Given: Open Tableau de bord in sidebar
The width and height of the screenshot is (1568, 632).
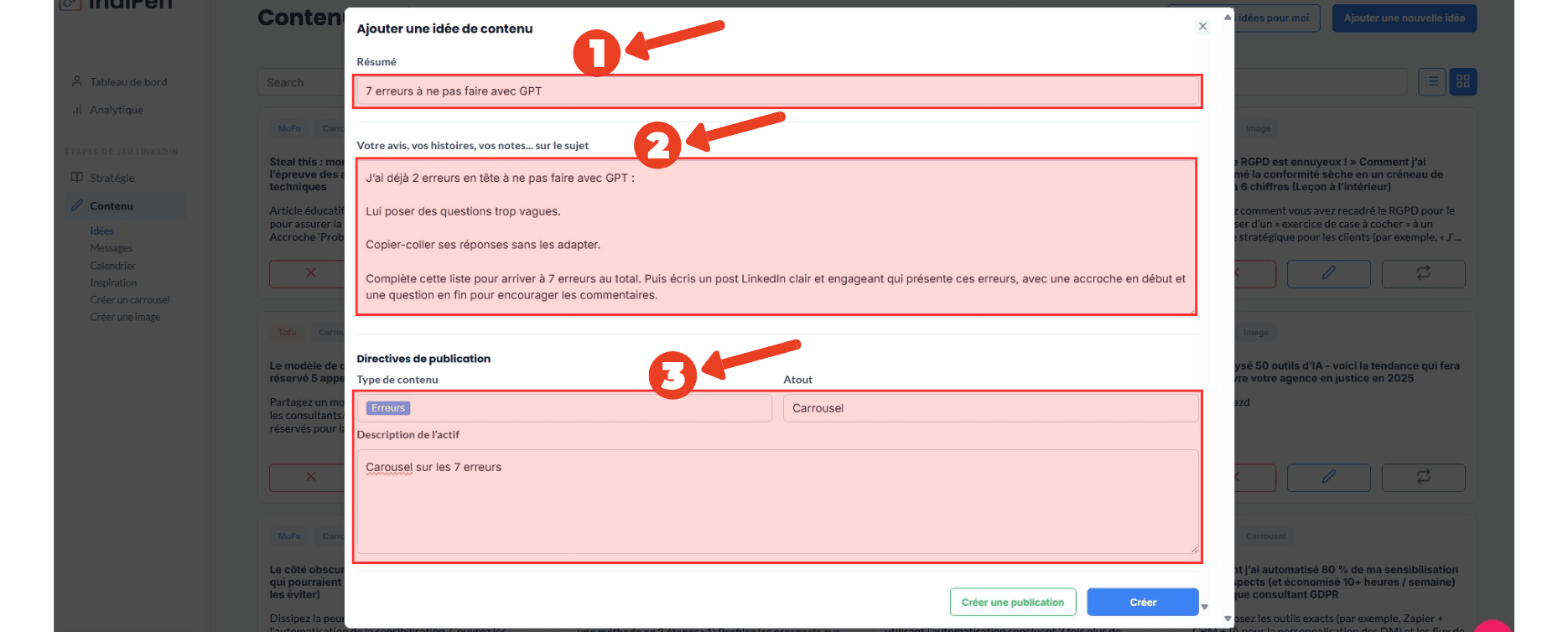Looking at the screenshot, I should (128, 82).
